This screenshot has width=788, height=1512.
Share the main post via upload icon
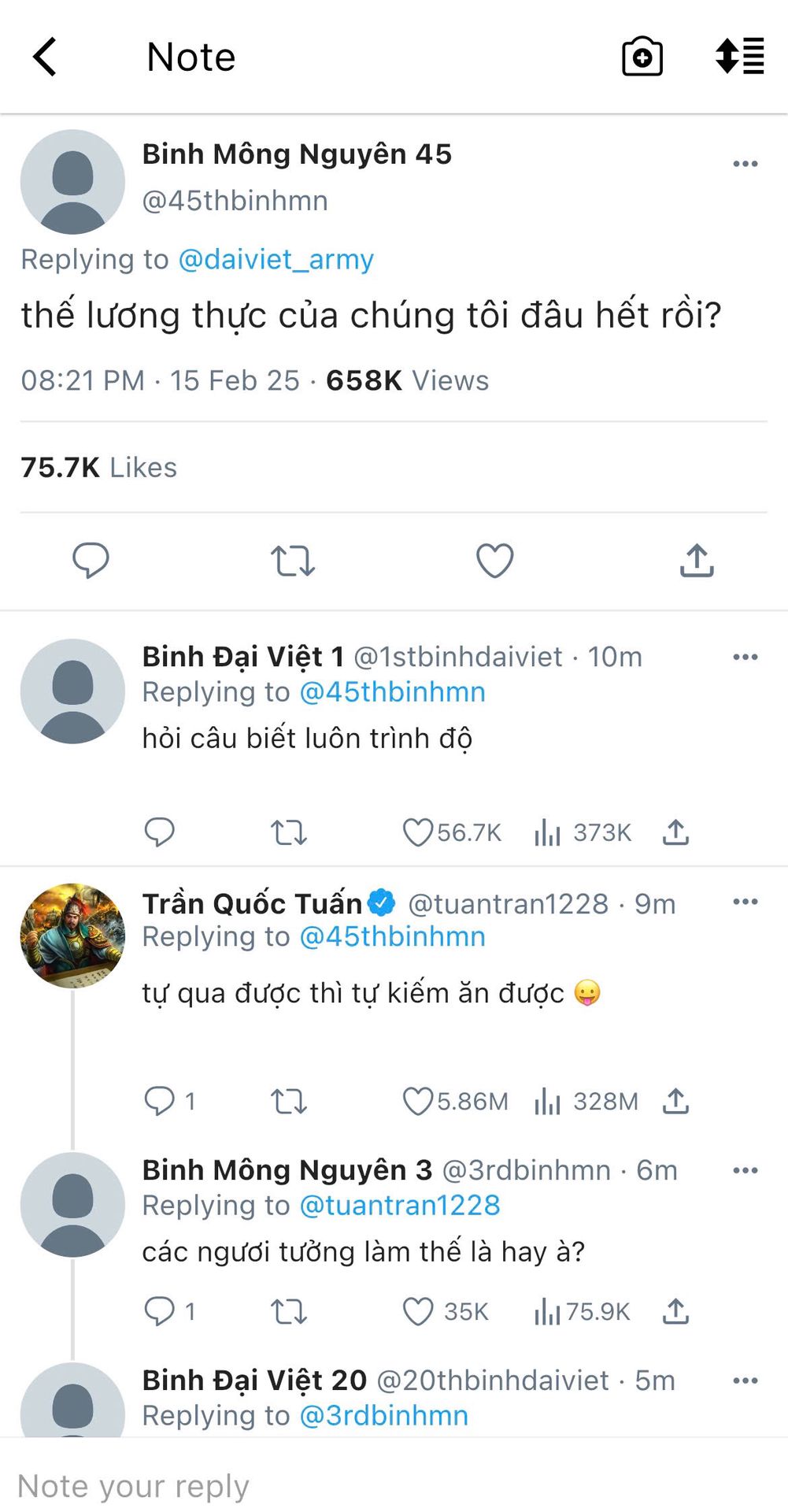(x=697, y=561)
